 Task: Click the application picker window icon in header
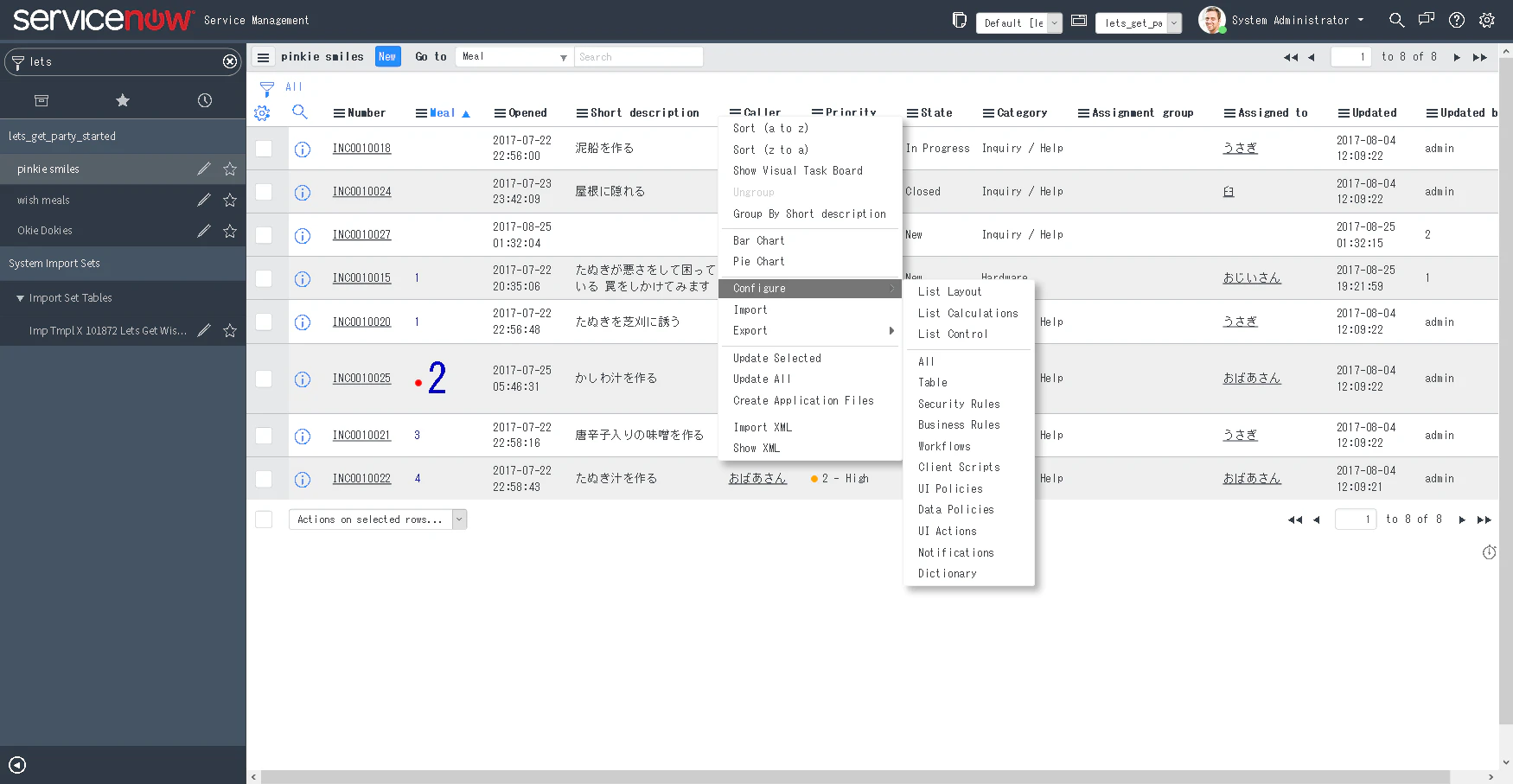click(x=1079, y=20)
